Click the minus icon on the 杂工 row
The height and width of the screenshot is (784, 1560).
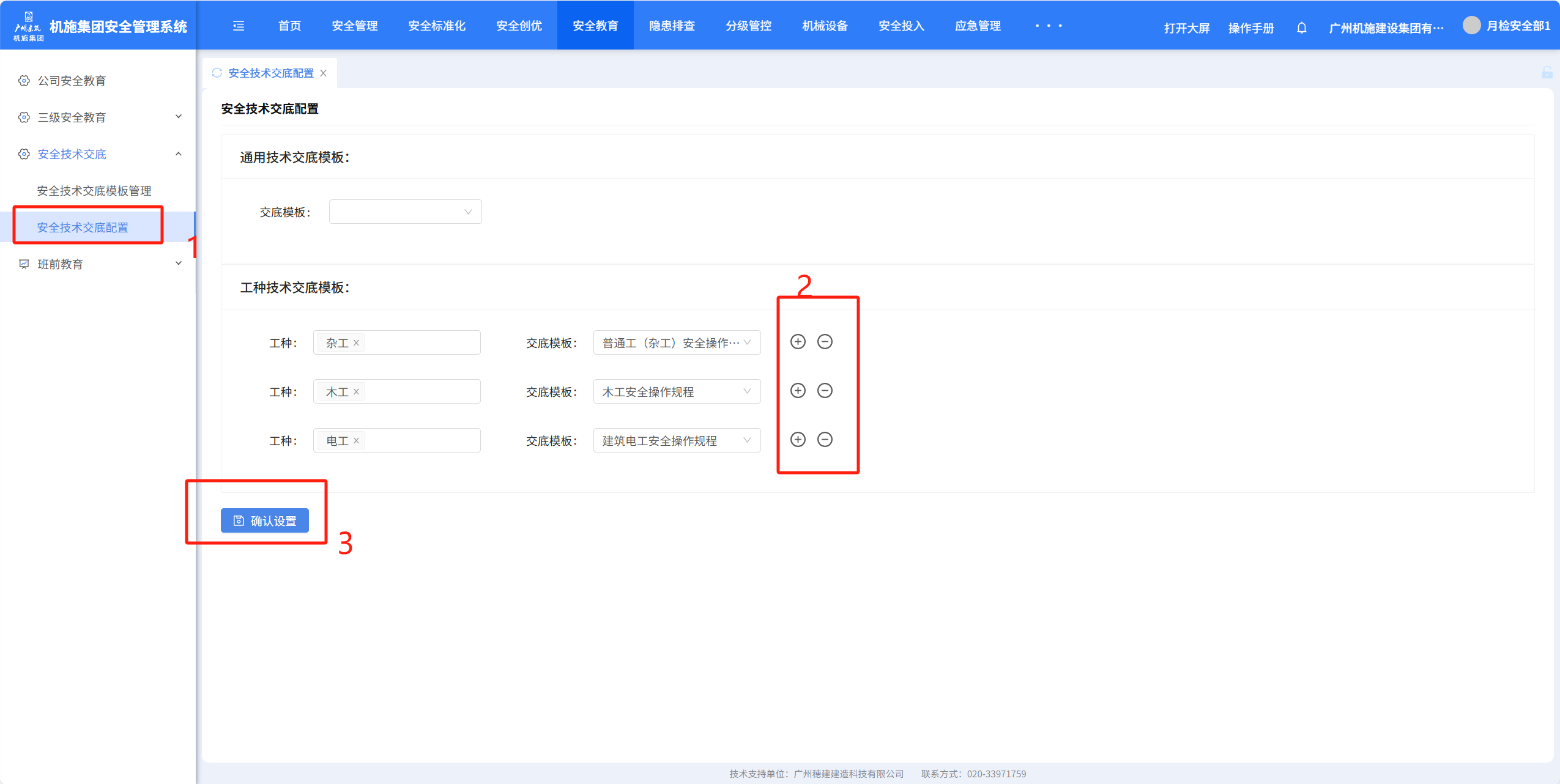coord(825,342)
